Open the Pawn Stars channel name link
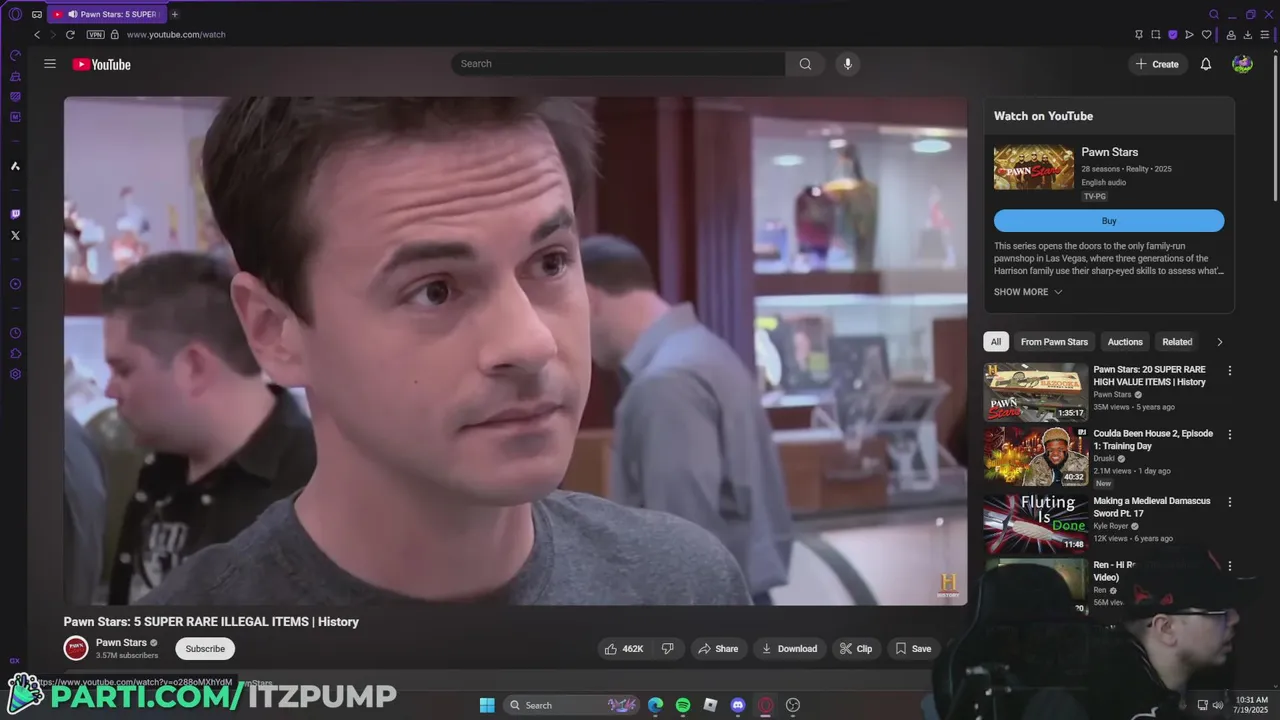1280x720 pixels. pyautogui.click(x=121, y=643)
